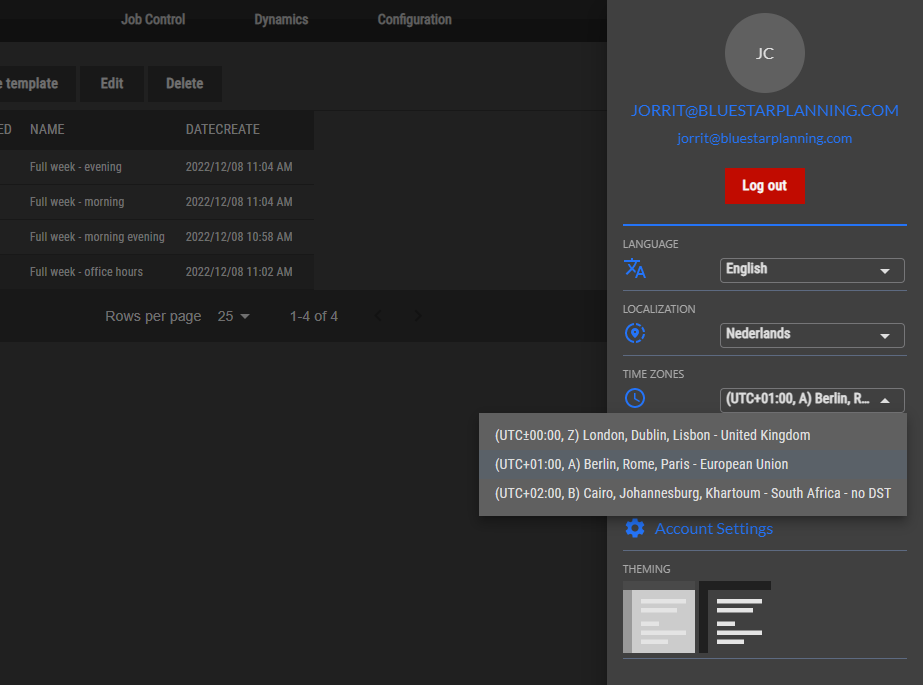Open the Configuration tab
Screen dimensions: 923x685
(x=414, y=19)
